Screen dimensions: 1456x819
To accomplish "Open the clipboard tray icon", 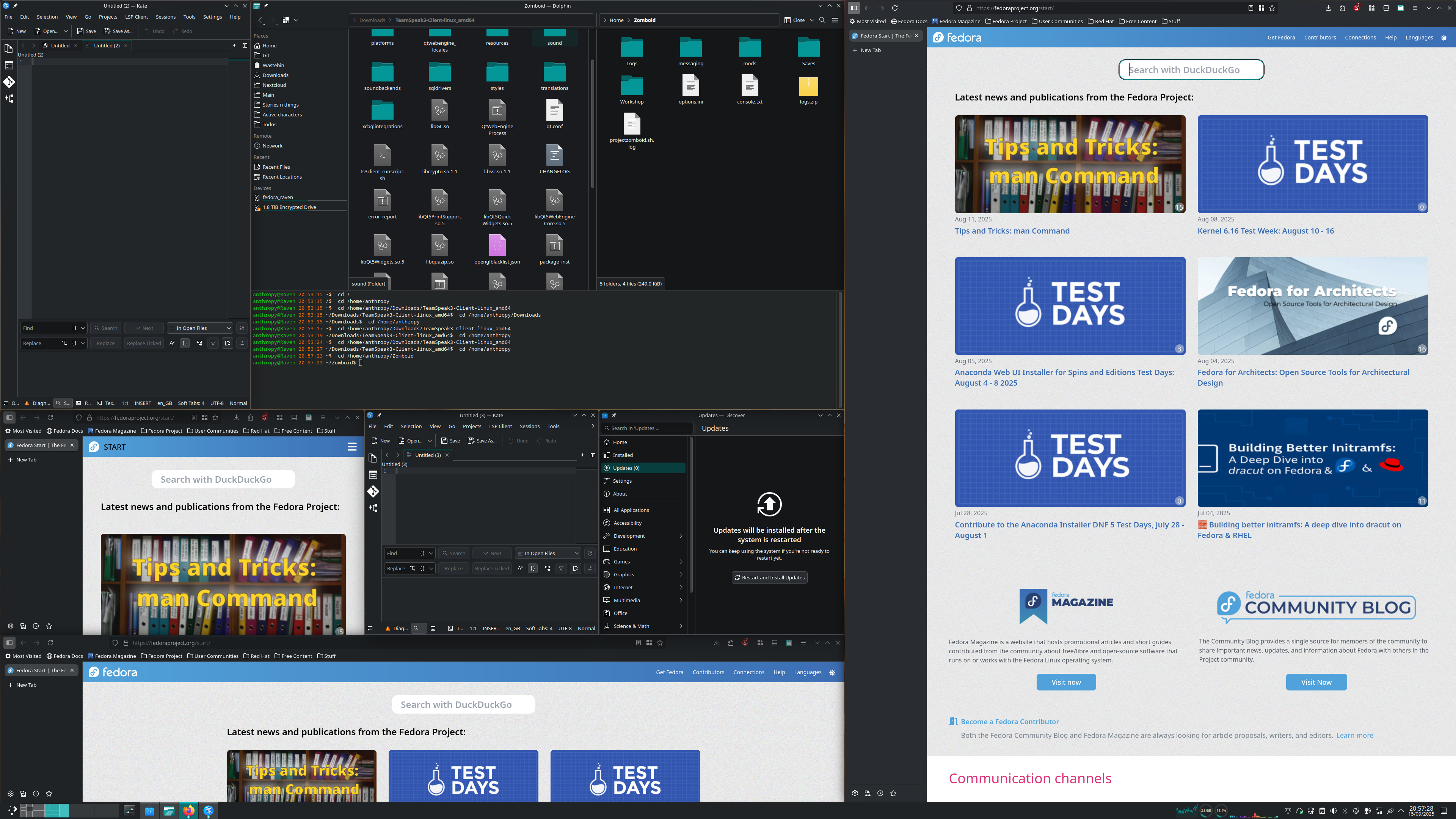I will [x=1322, y=811].
